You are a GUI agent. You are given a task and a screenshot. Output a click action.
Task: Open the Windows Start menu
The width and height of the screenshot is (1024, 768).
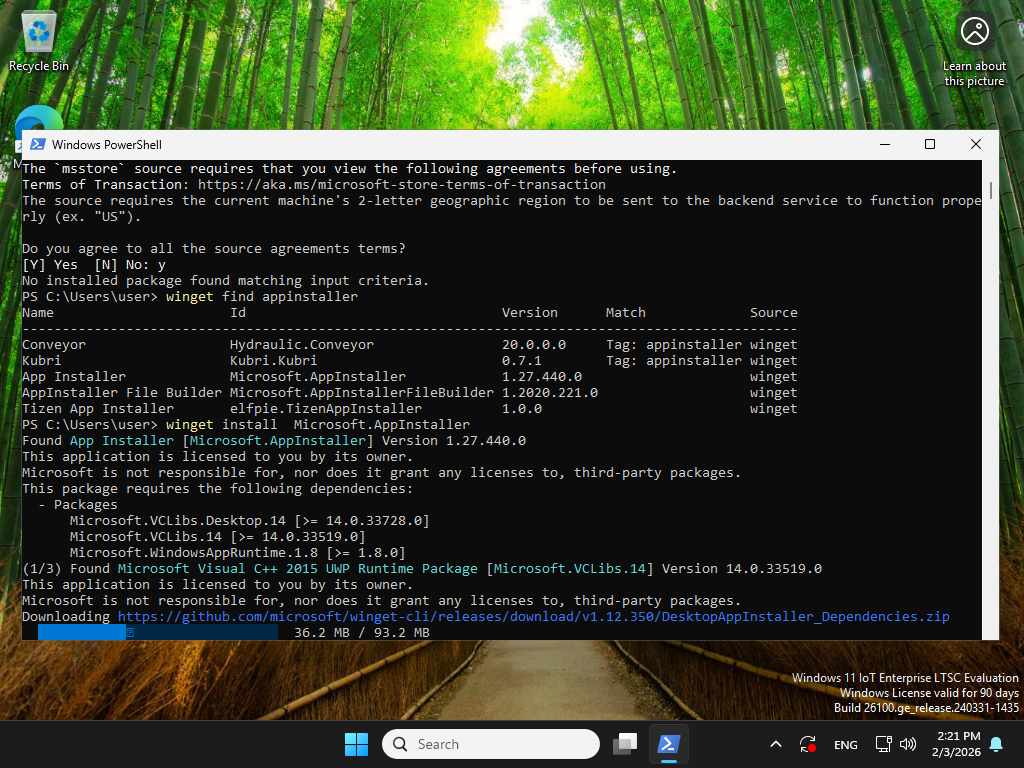[356, 744]
